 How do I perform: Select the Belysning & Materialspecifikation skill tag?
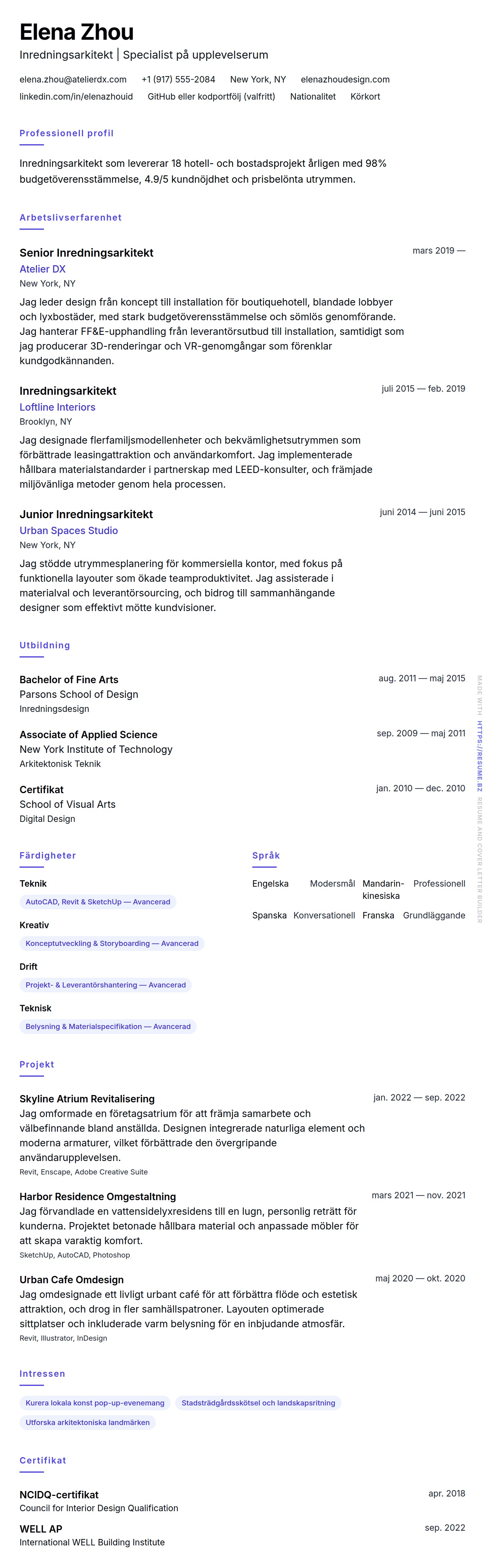click(108, 1026)
